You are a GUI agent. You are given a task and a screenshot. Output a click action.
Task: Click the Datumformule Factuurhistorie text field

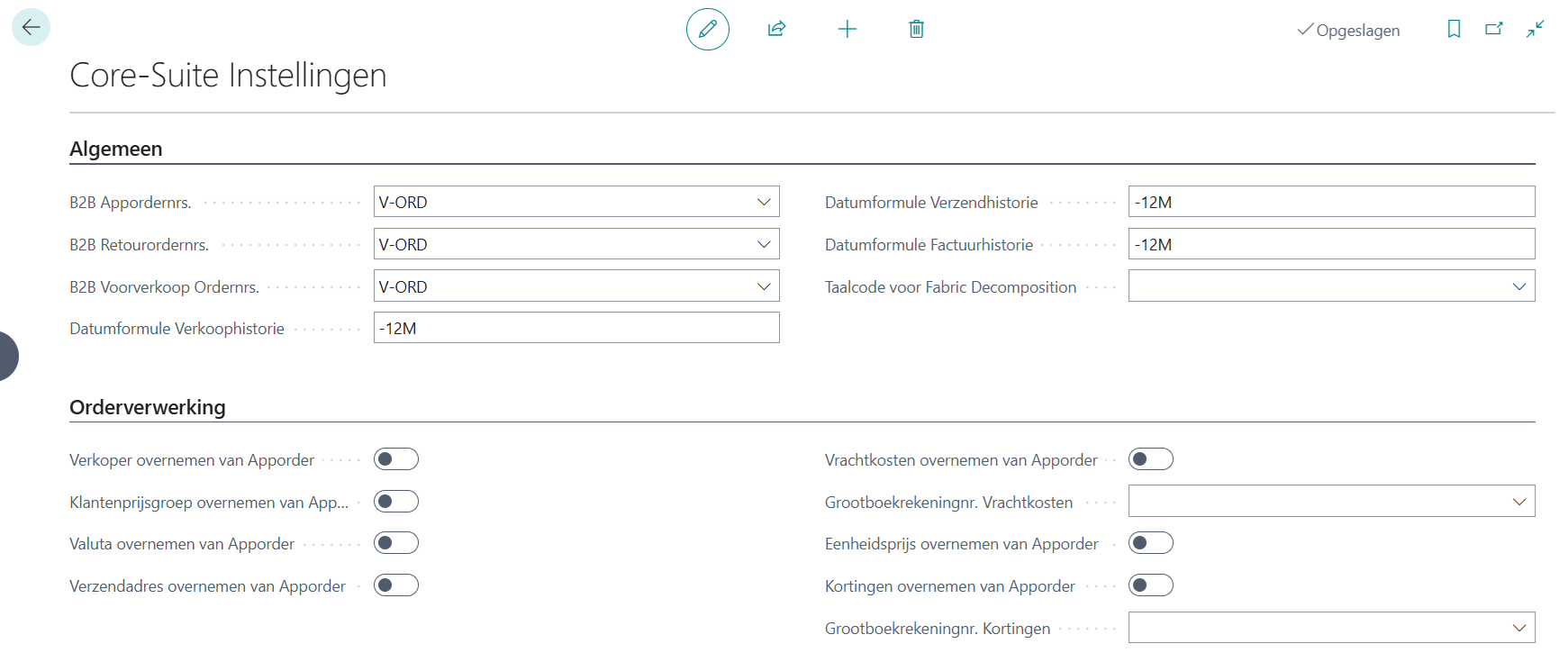(x=1331, y=244)
